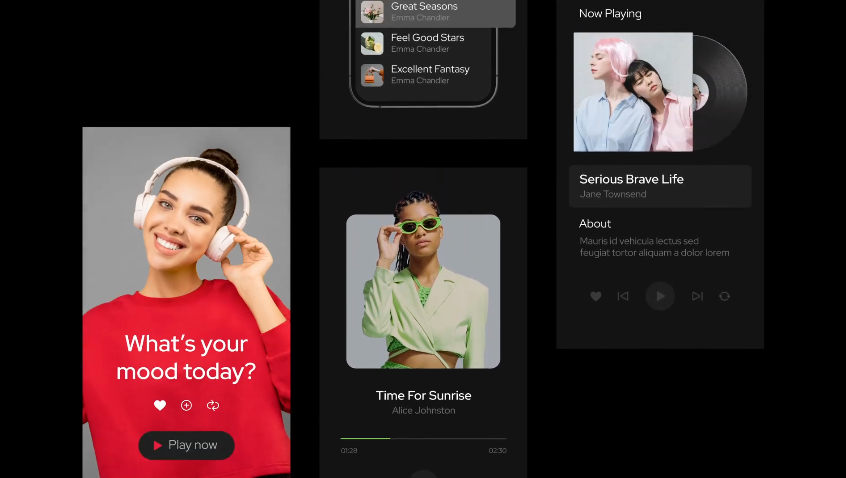Click the About section heading
Viewport: 846px width, 478px height.
595,223
